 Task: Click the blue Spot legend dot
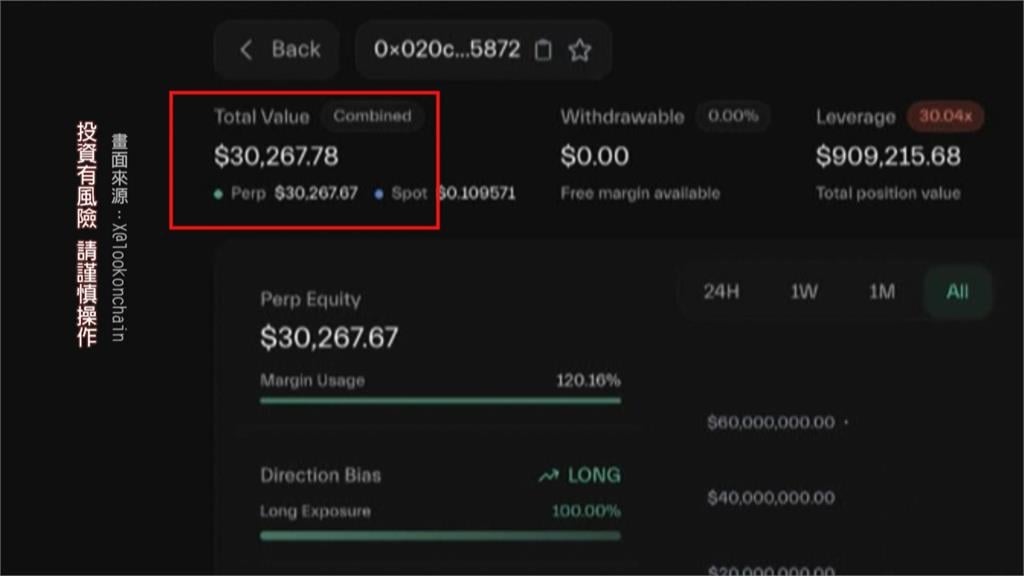pyautogui.click(x=379, y=194)
